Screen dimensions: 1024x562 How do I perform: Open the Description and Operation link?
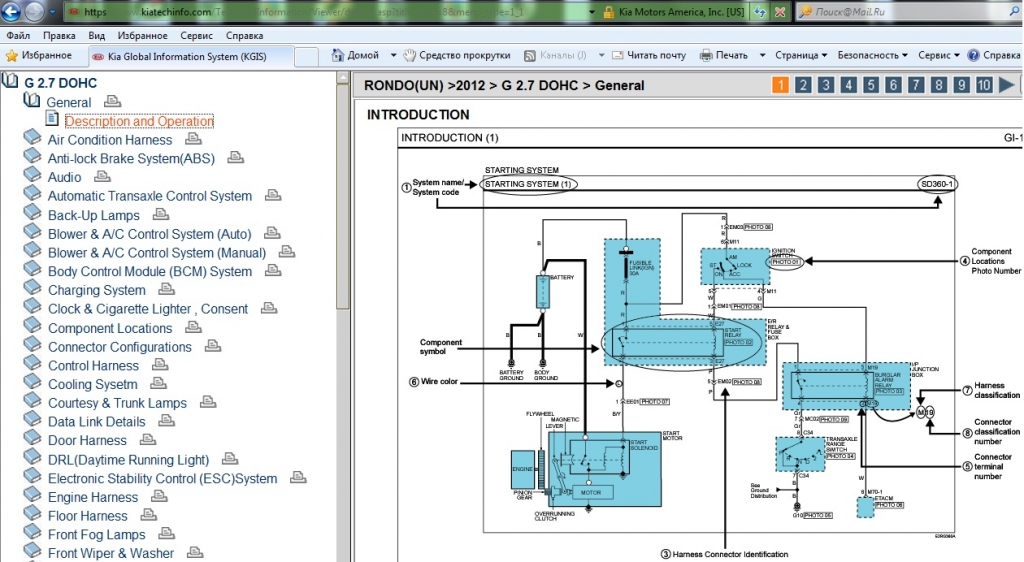coord(139,121)
